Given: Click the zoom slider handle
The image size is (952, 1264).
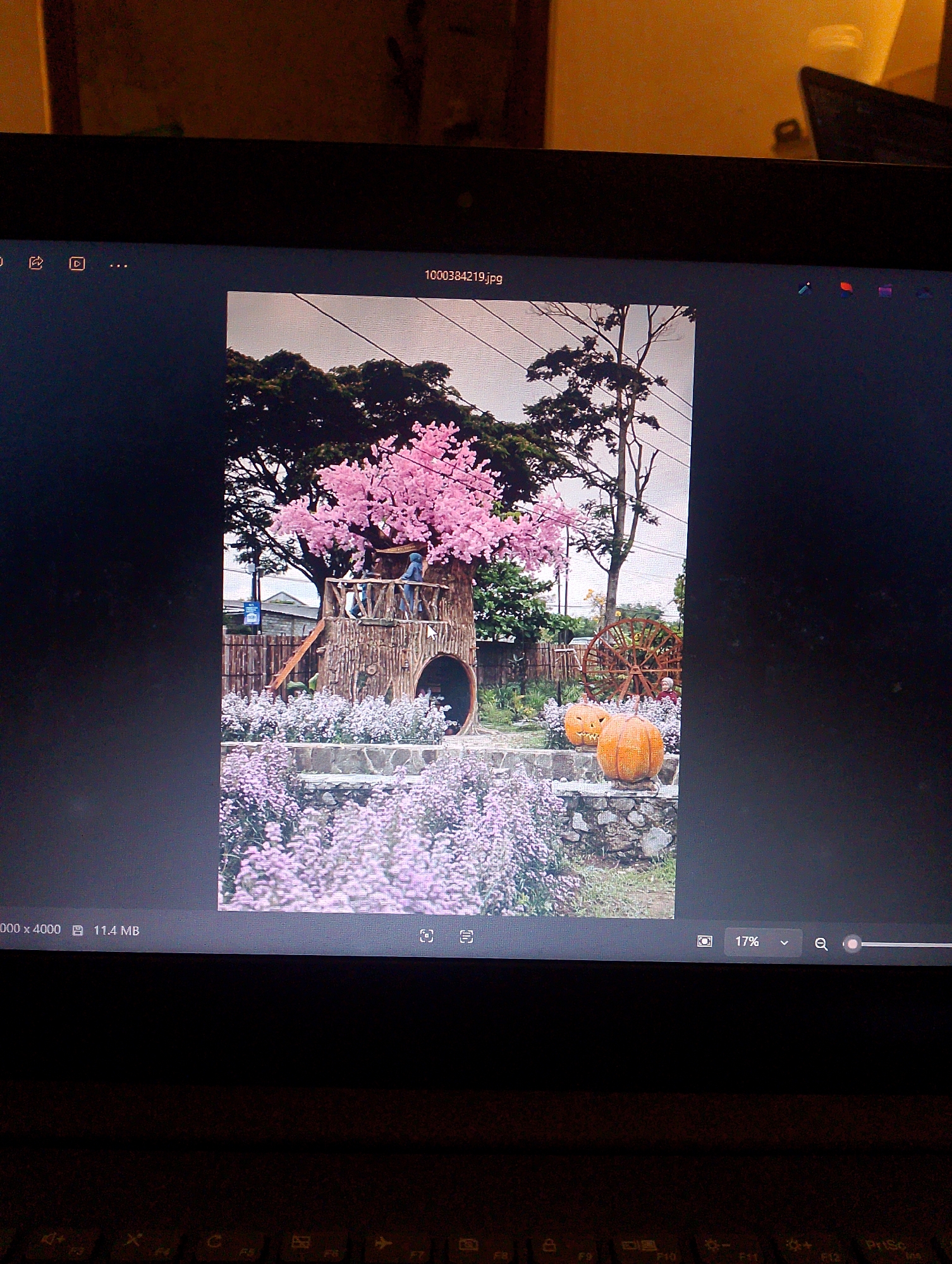Looking at the screenshot, I should 852,944.
